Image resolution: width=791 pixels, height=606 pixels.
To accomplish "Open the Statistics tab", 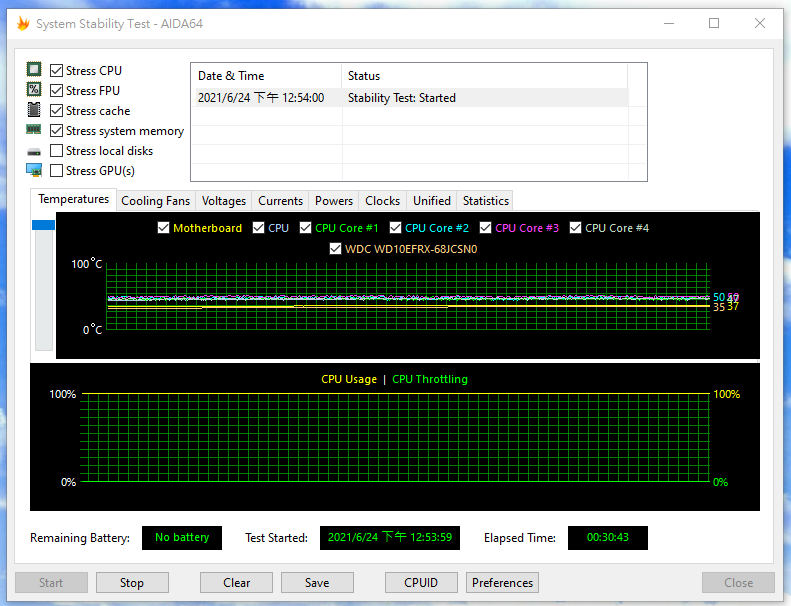I will tap(486, 201).
